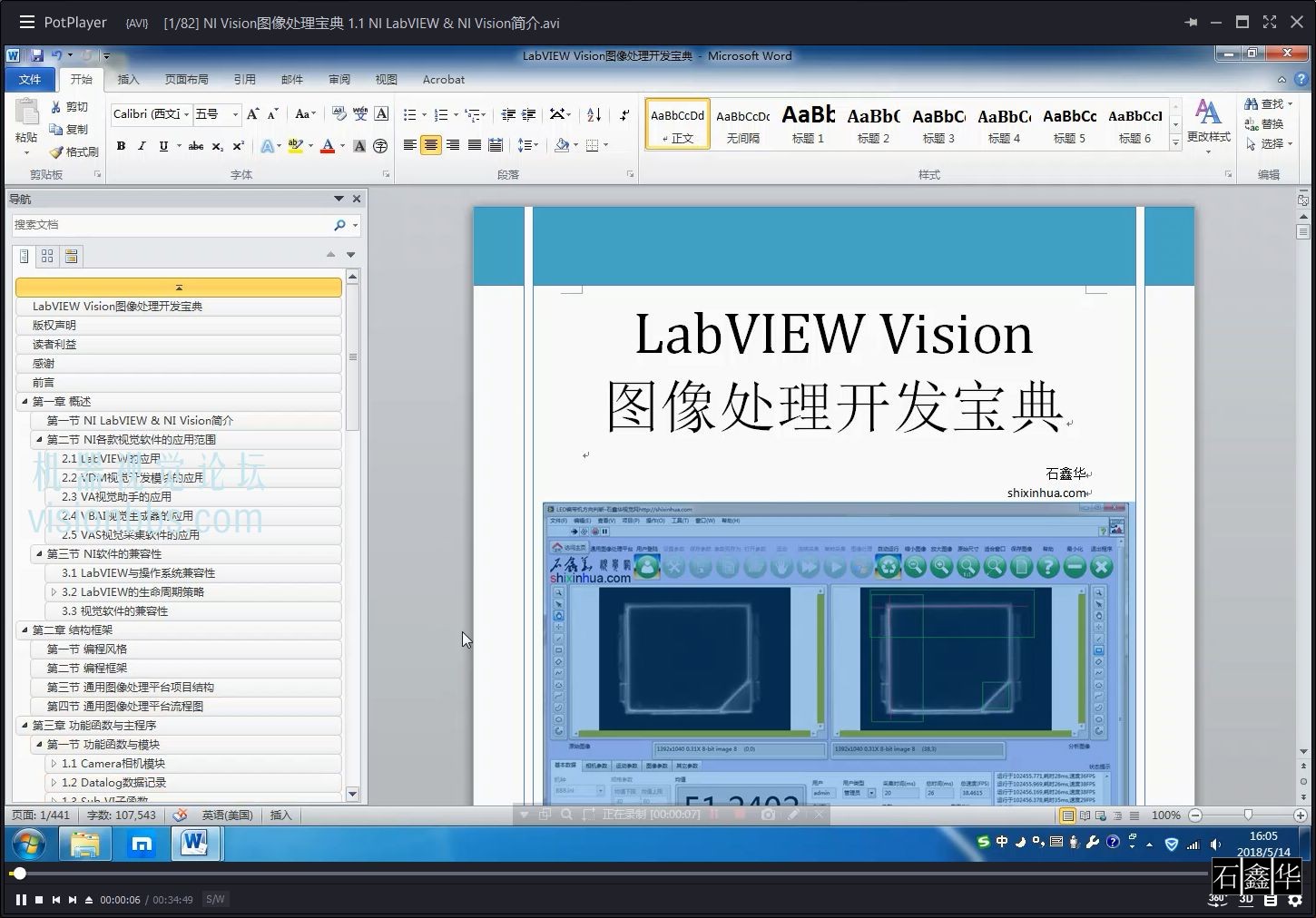Toggle italic formatting in Word ribbon

(142, 145)
